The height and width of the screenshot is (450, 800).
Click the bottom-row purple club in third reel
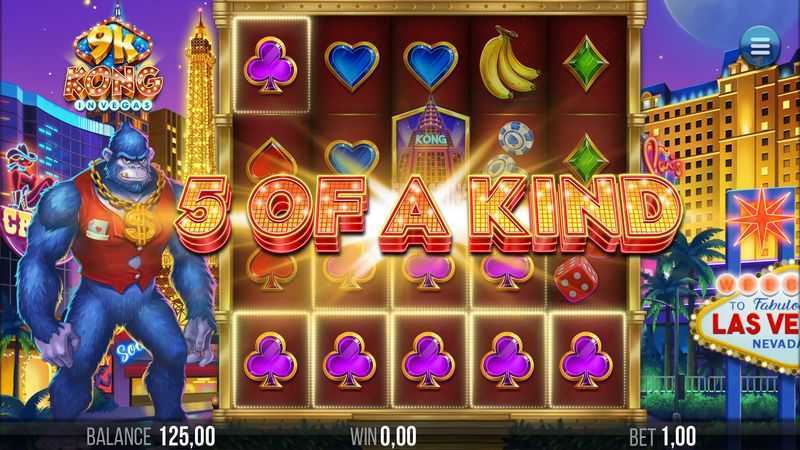(x=428, y=360)
